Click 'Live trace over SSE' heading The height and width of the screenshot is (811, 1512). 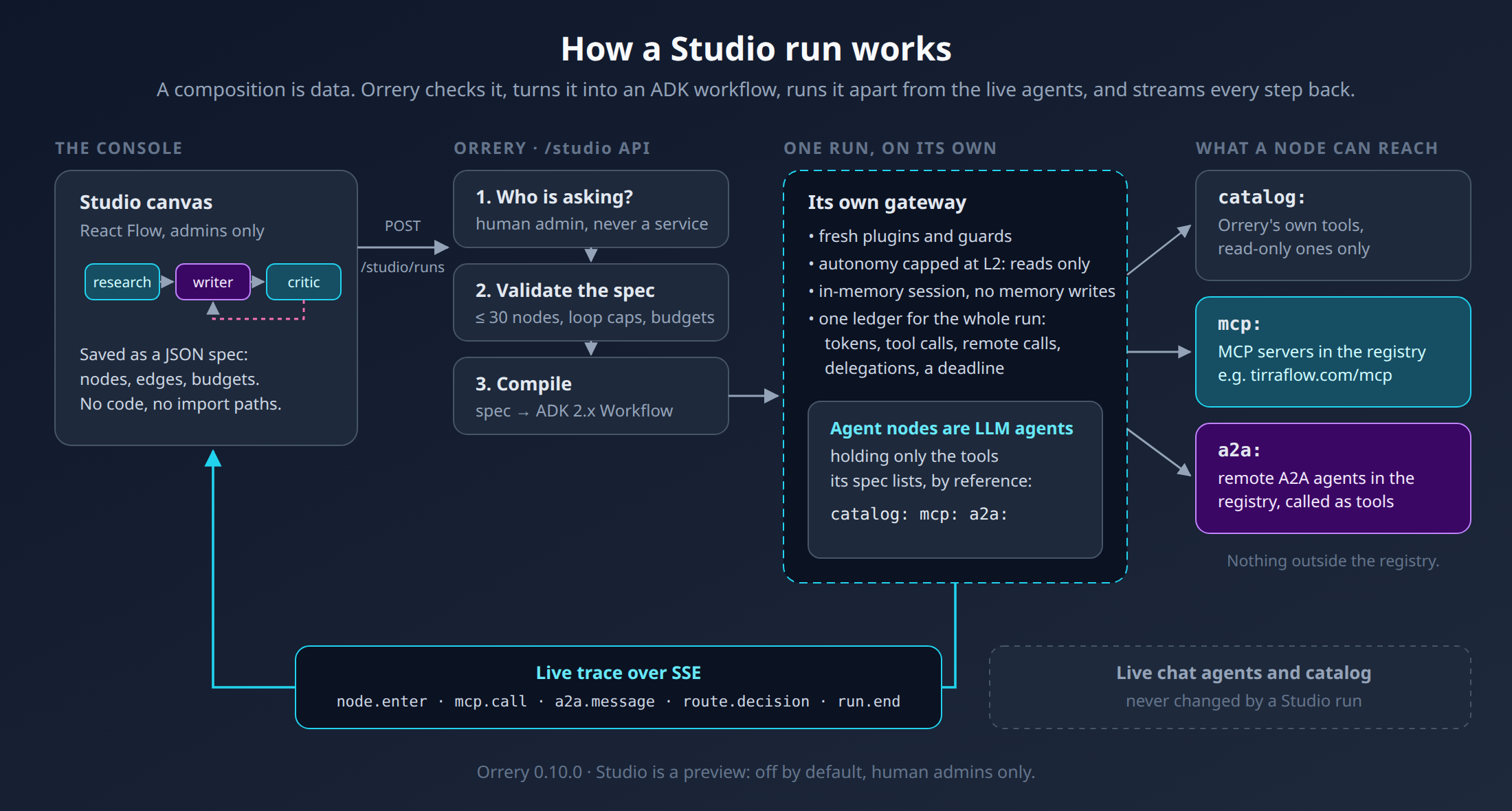tap(619, 673)
